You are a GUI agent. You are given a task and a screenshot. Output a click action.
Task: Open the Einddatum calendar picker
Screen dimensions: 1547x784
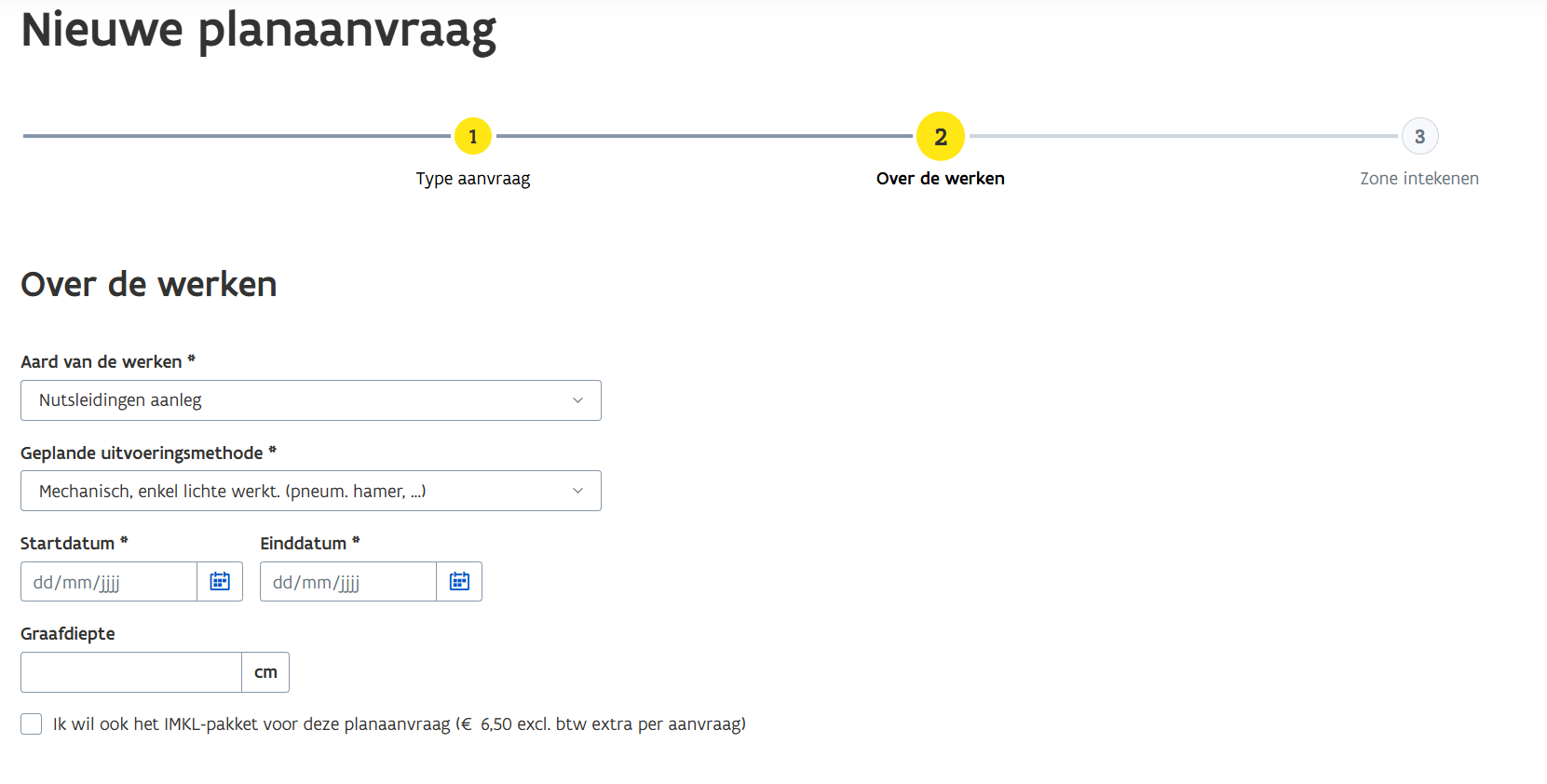(459, 582)
